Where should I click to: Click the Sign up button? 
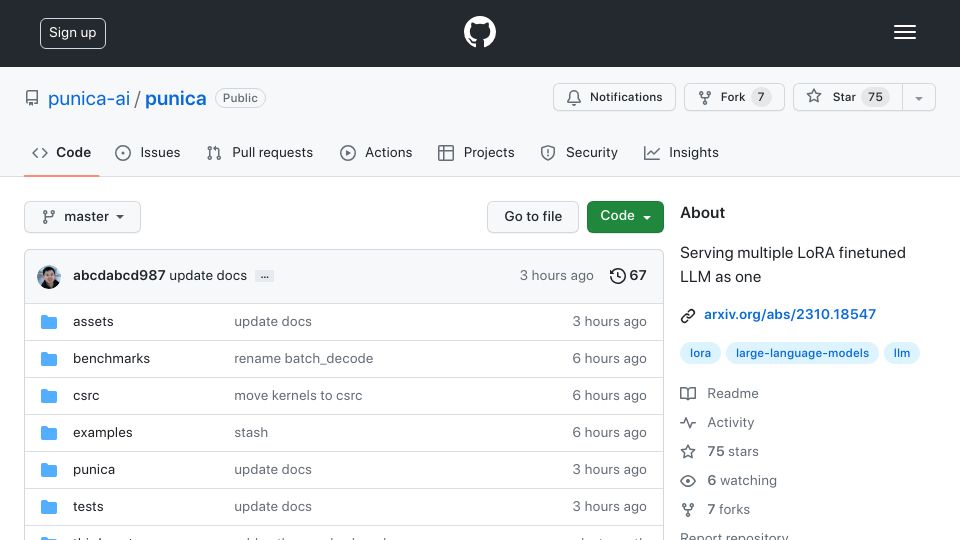click(x=73, y=33)
